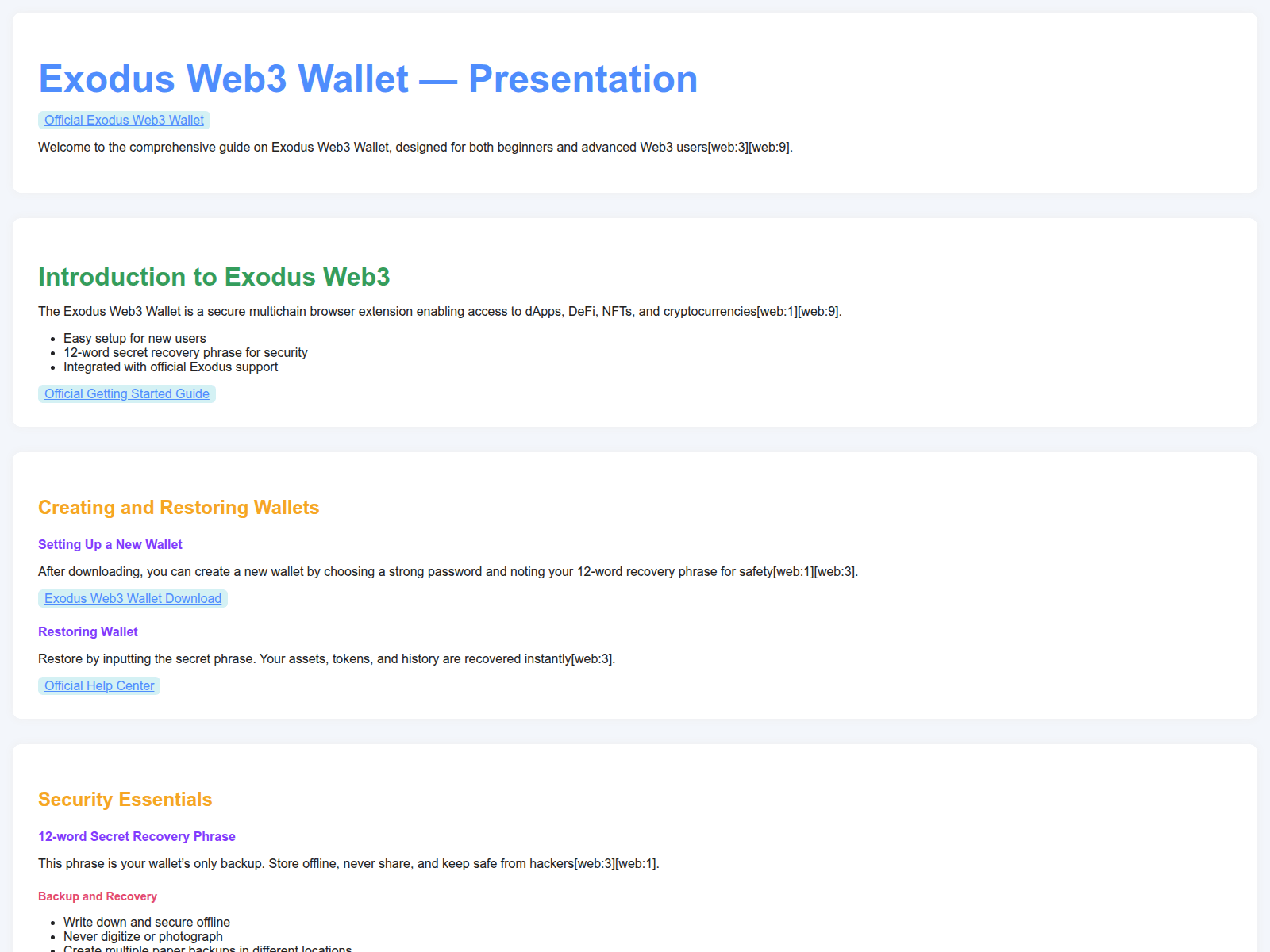The height and width of the screenshot is (952, 1270).
Task: Click 'This phrase is your wallet's only backup' paragraph
Action: [349, 863]
